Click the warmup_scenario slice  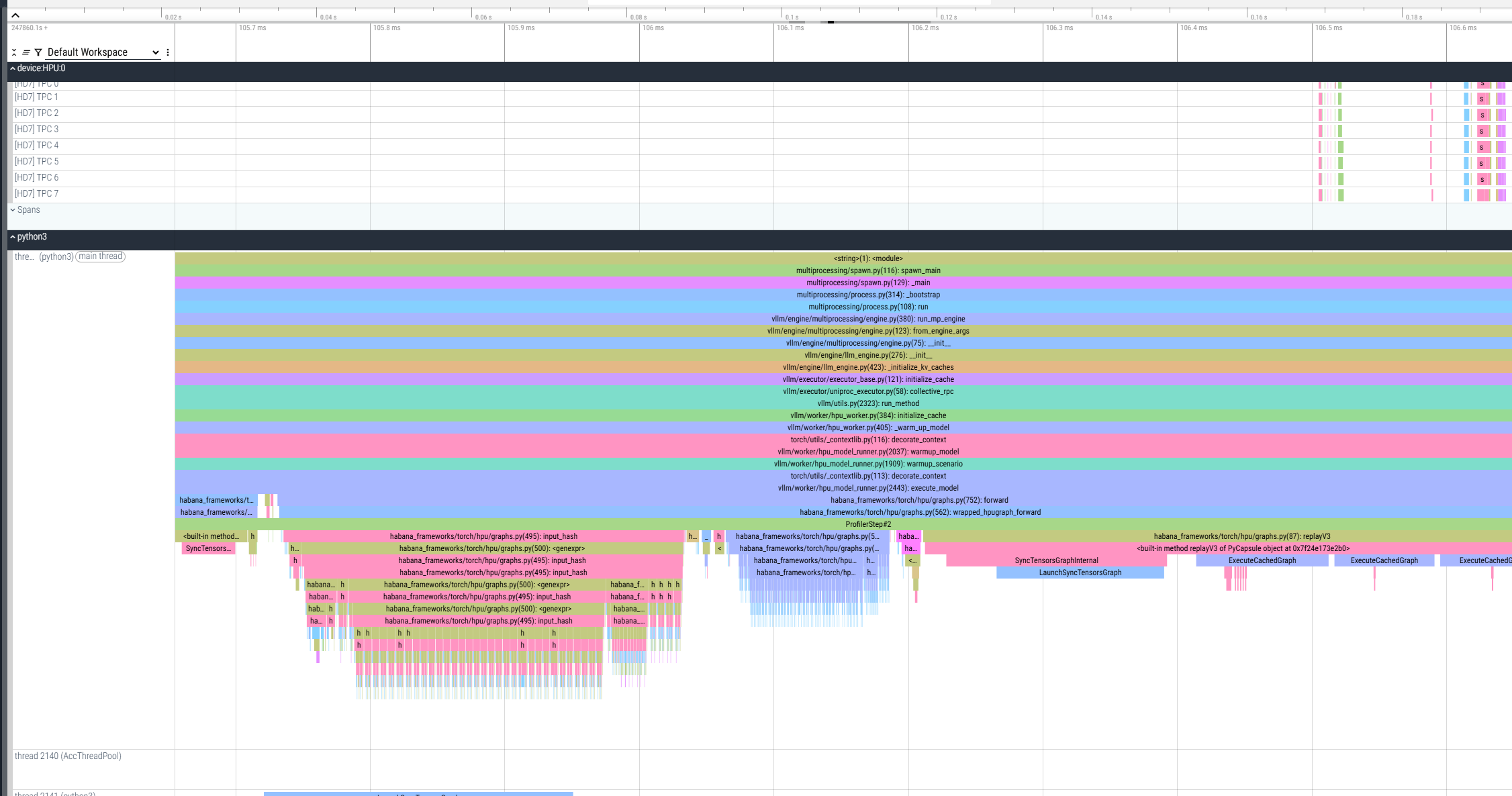click(x=867, y=464)
